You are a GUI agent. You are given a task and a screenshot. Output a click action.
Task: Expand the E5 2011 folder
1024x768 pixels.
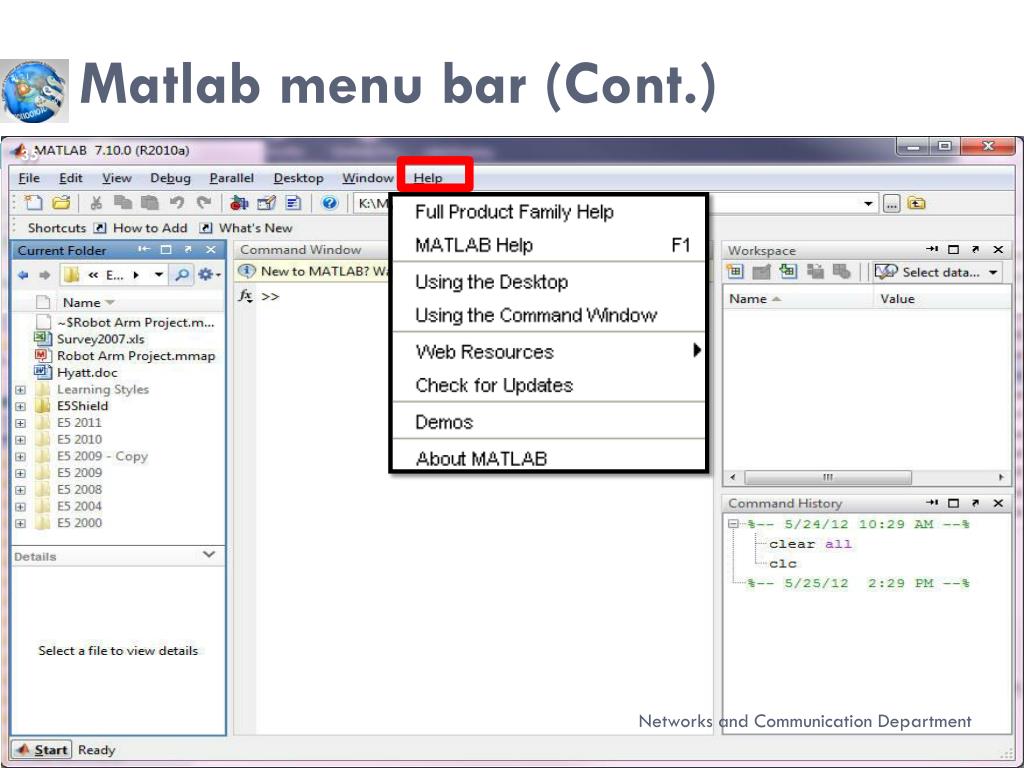pos(20,423)
